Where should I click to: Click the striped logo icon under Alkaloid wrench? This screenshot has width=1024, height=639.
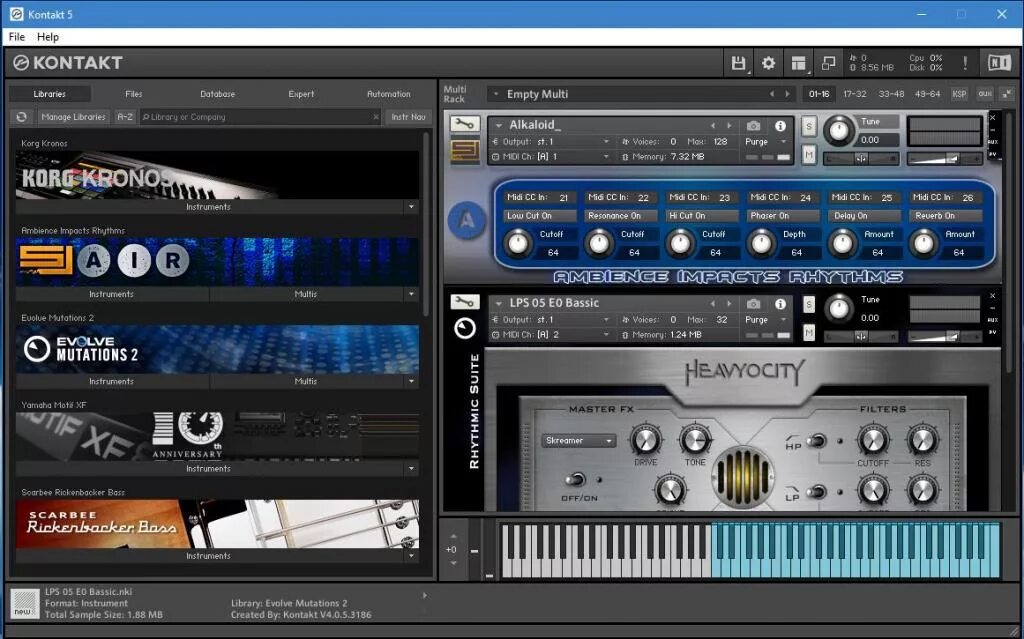(x=464, y=152)
